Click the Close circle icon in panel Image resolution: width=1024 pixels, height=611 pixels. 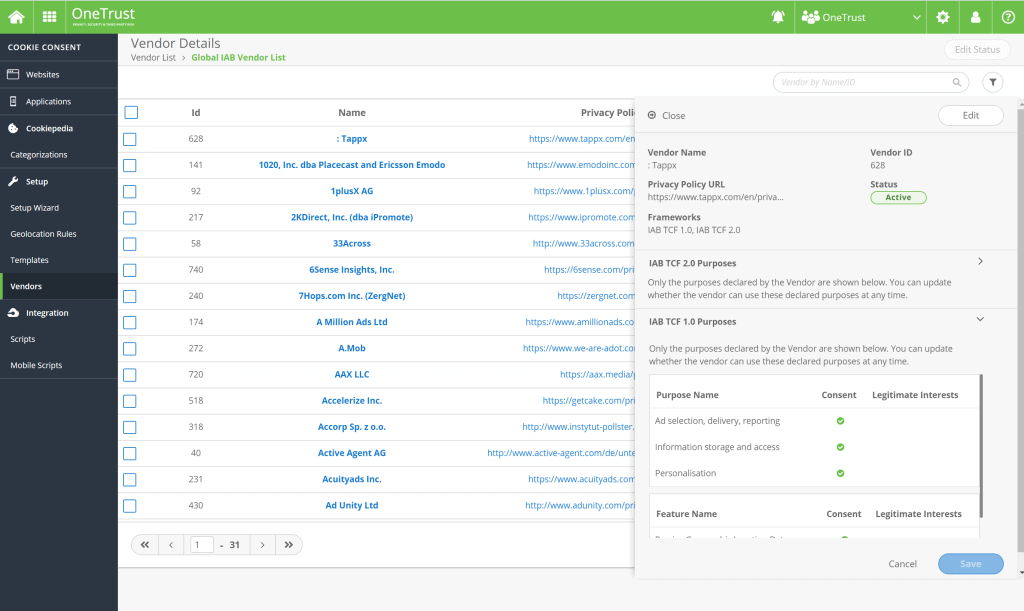(x=652, y=116)
